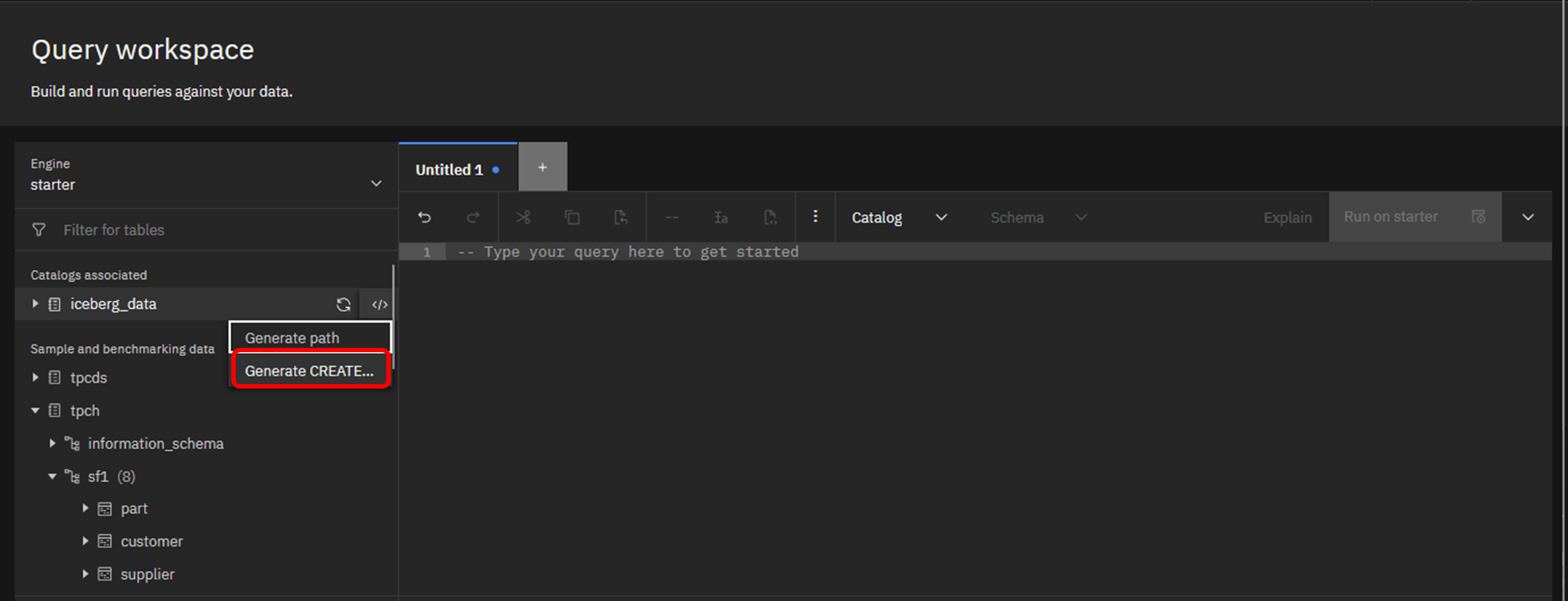Click the undo arrow in editor toolbar

[x=424, y=218]
